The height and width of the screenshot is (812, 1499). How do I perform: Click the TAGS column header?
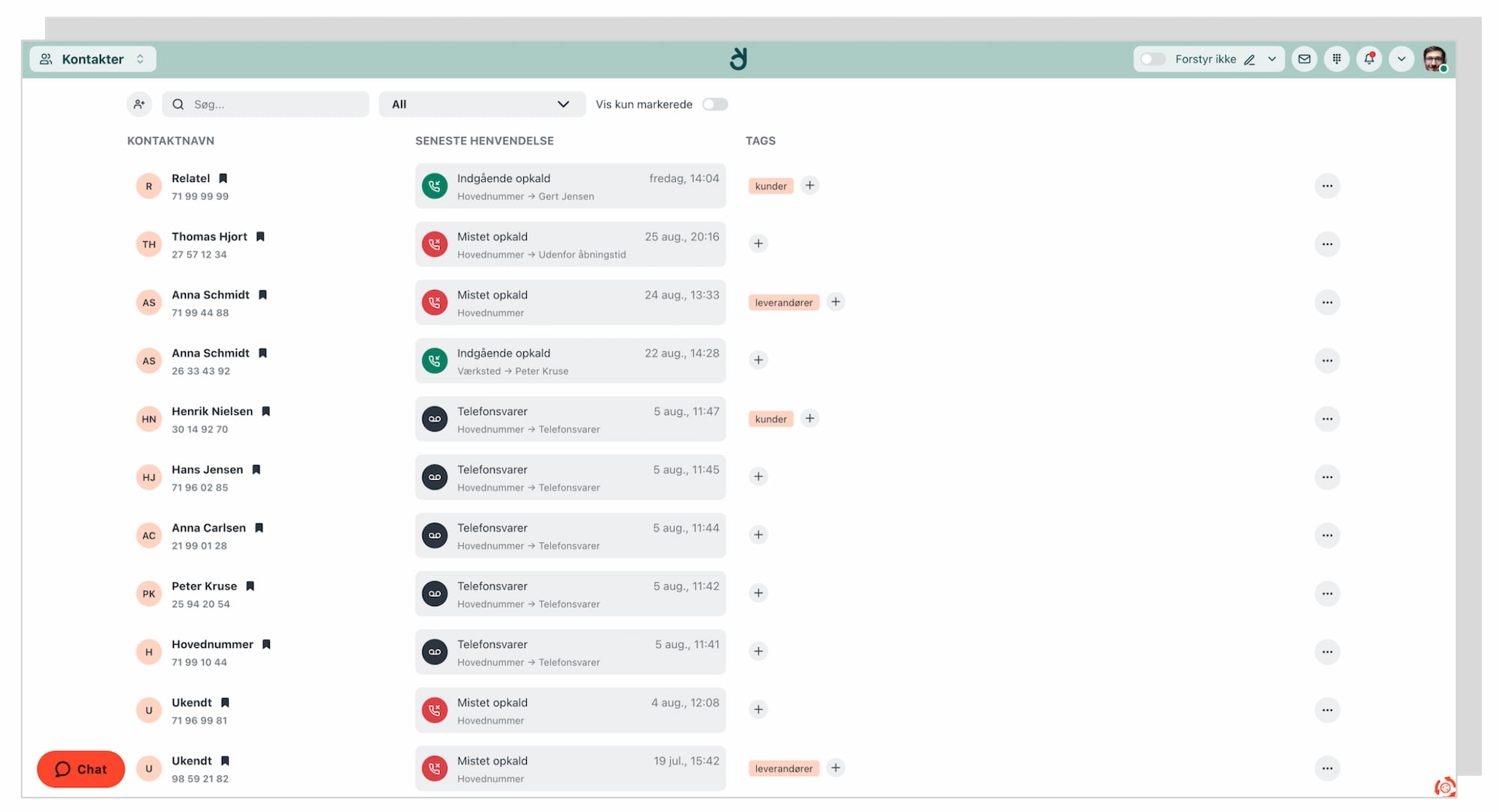[x=760, y=141]
